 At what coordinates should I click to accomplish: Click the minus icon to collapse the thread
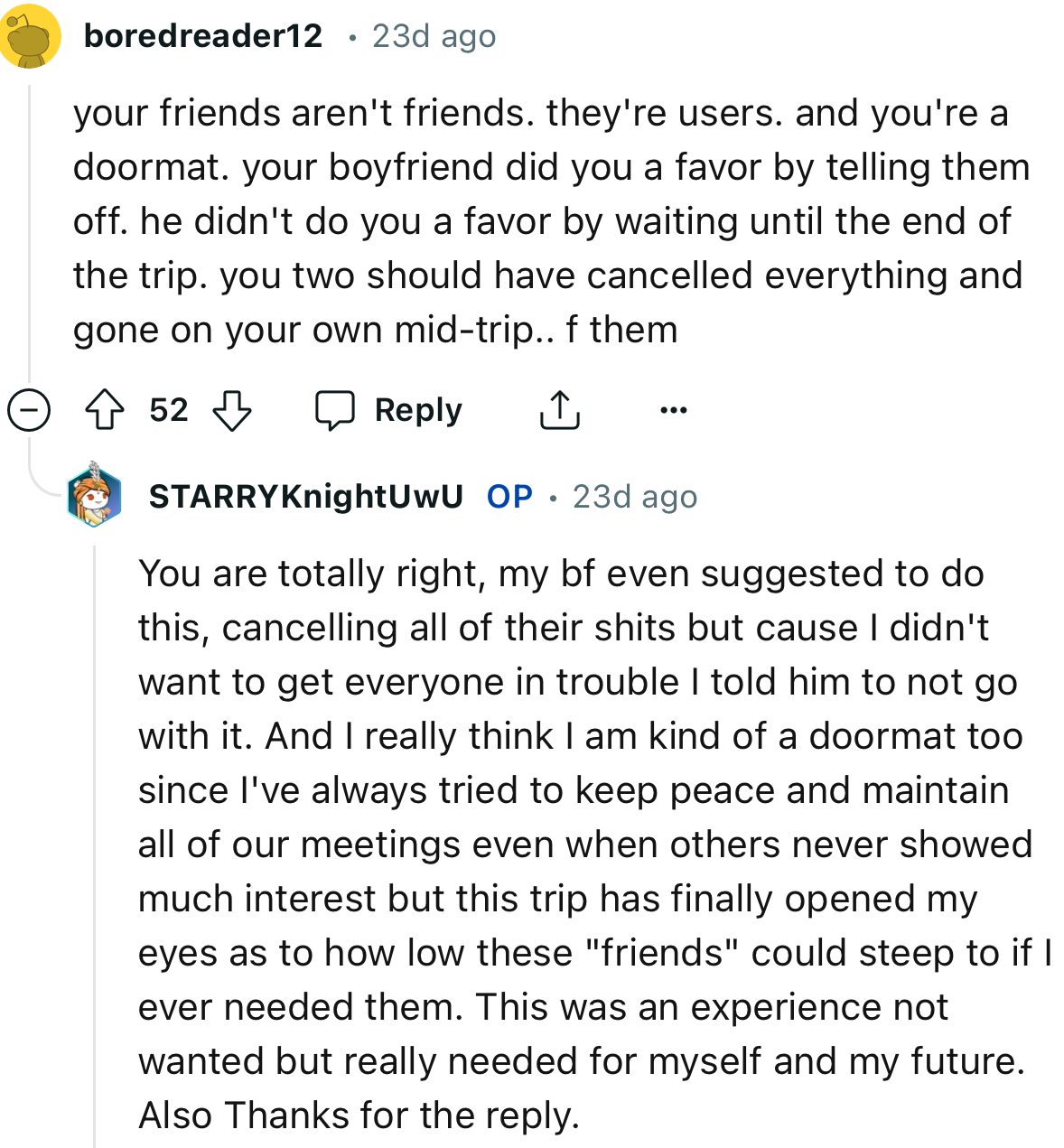29,411
